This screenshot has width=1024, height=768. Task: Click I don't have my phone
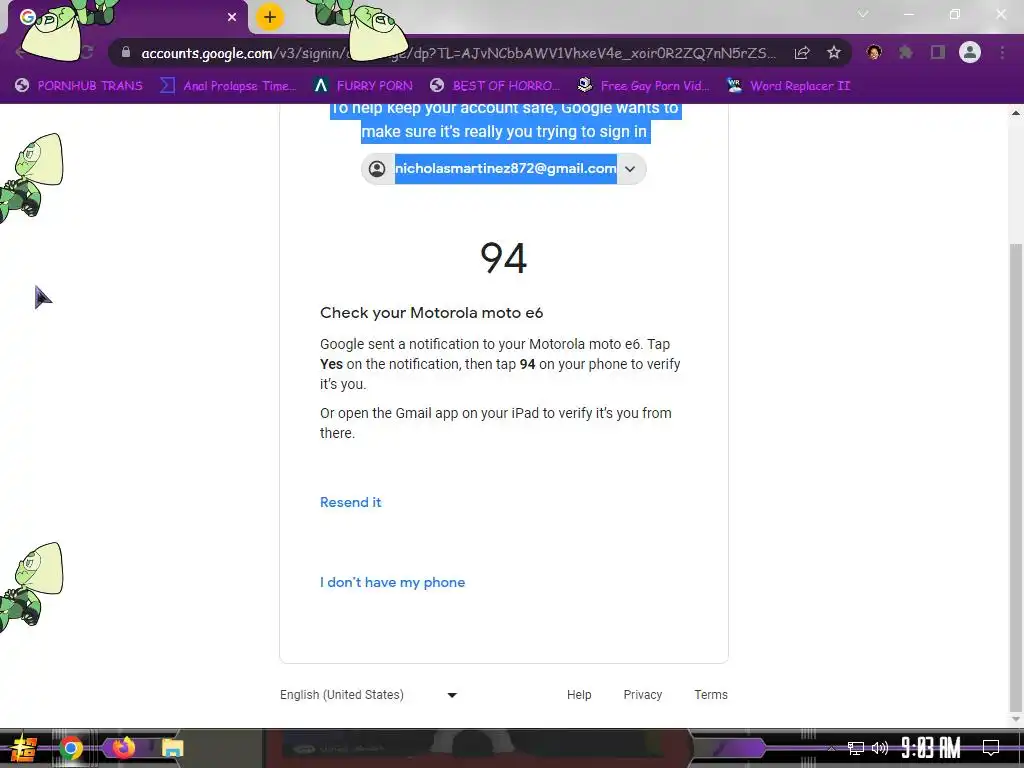(392, 583)
